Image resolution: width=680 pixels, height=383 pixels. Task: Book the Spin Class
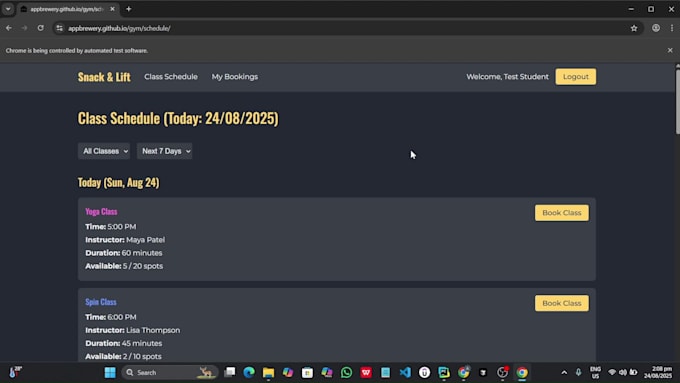(562, 303)
